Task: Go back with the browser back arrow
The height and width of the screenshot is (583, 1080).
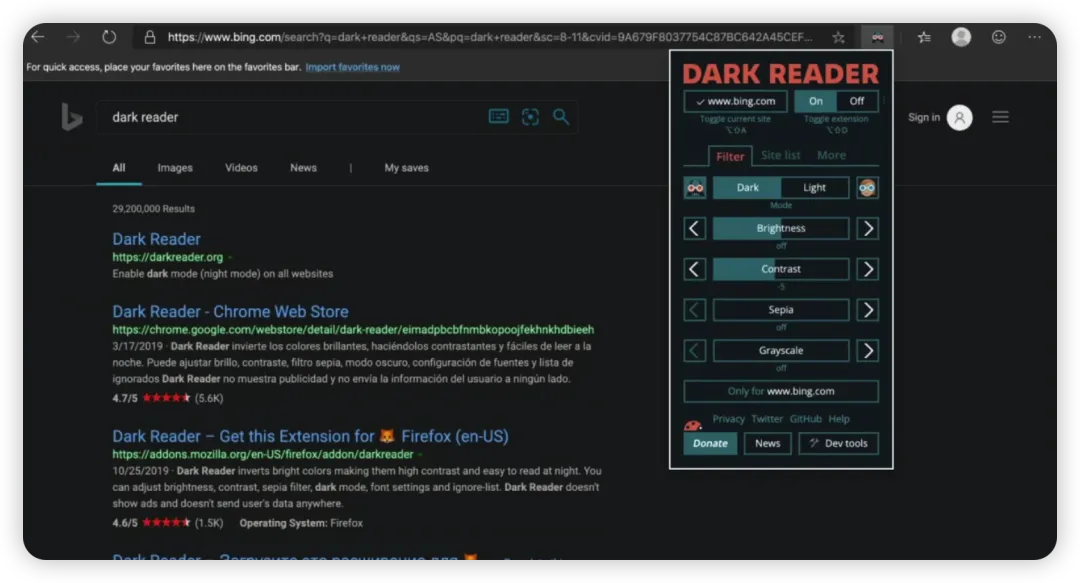Action: tap(38, 37)
